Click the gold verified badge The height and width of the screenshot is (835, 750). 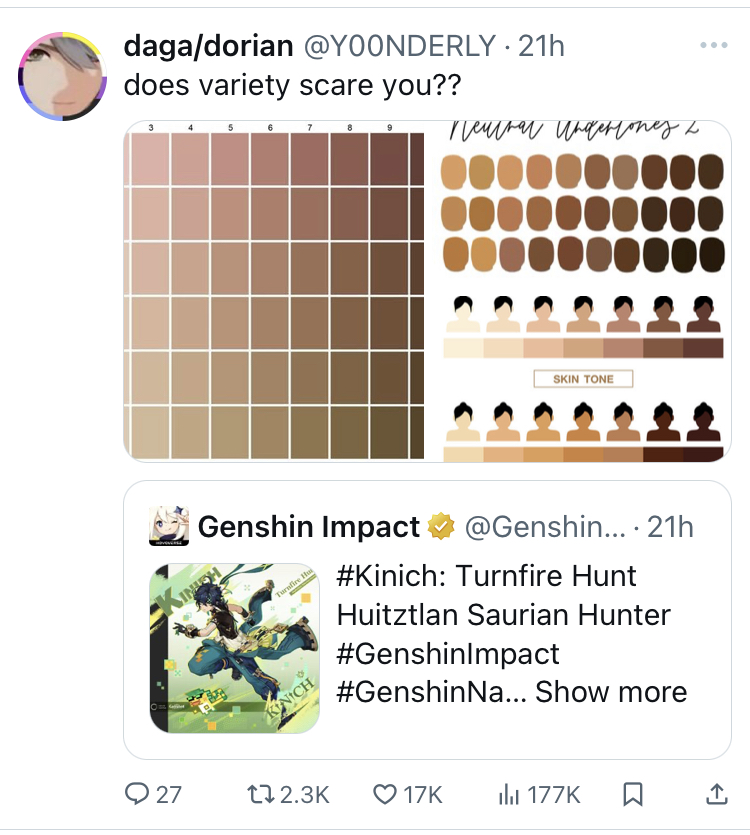pyautogui.click(x=440, y=526)
